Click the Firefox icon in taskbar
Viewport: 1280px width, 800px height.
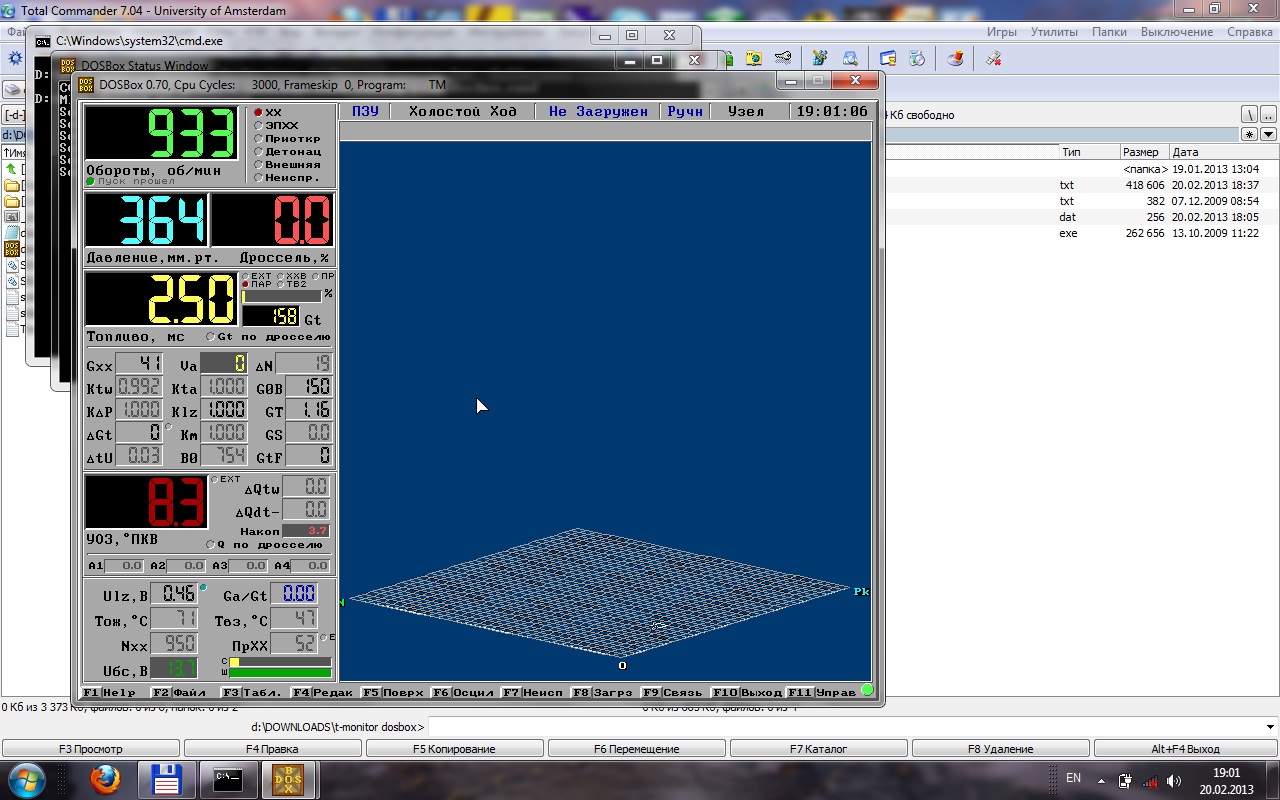coord(105,779)
